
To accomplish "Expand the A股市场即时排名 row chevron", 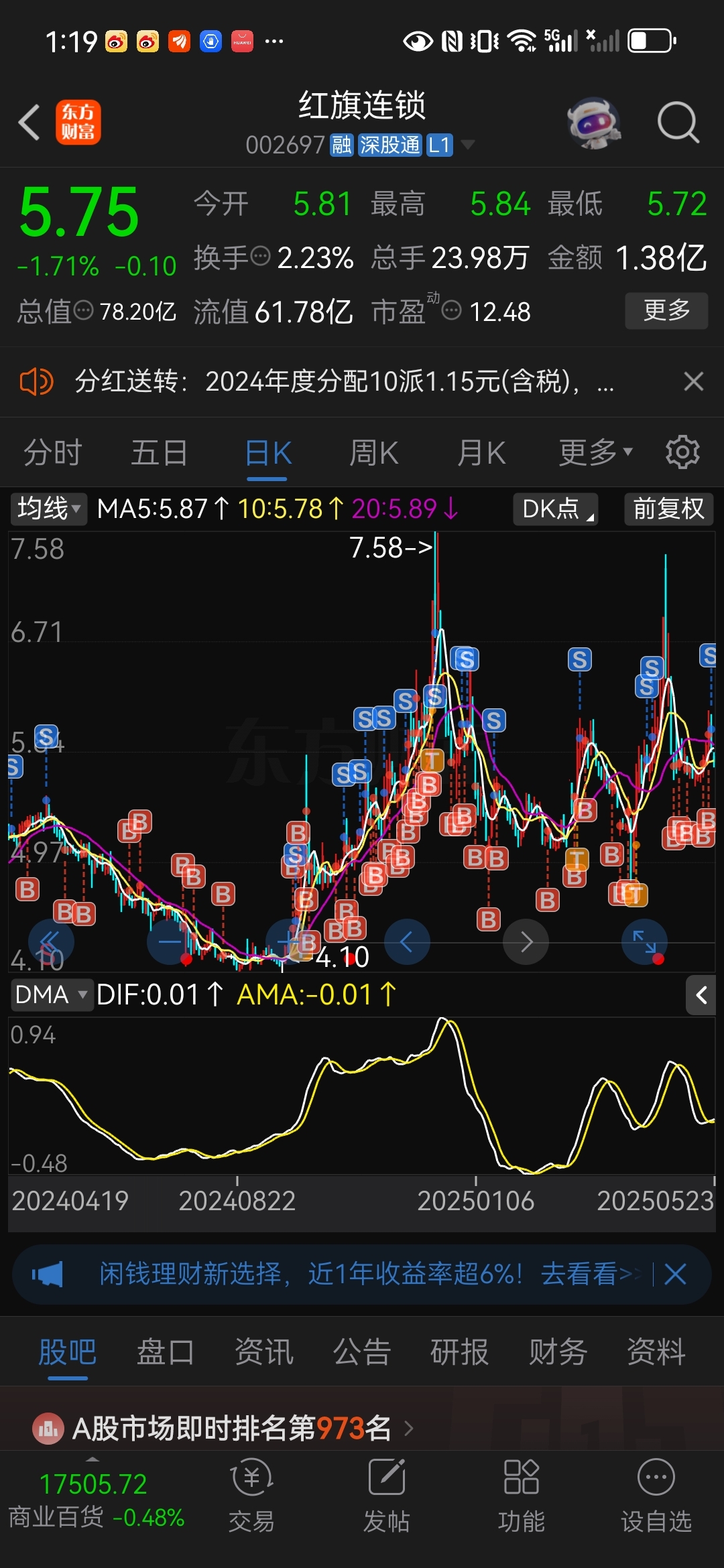I will 409,1429.
